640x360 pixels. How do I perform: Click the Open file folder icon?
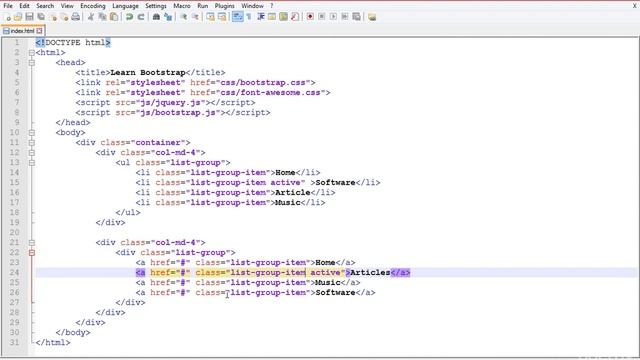point(18,17)
